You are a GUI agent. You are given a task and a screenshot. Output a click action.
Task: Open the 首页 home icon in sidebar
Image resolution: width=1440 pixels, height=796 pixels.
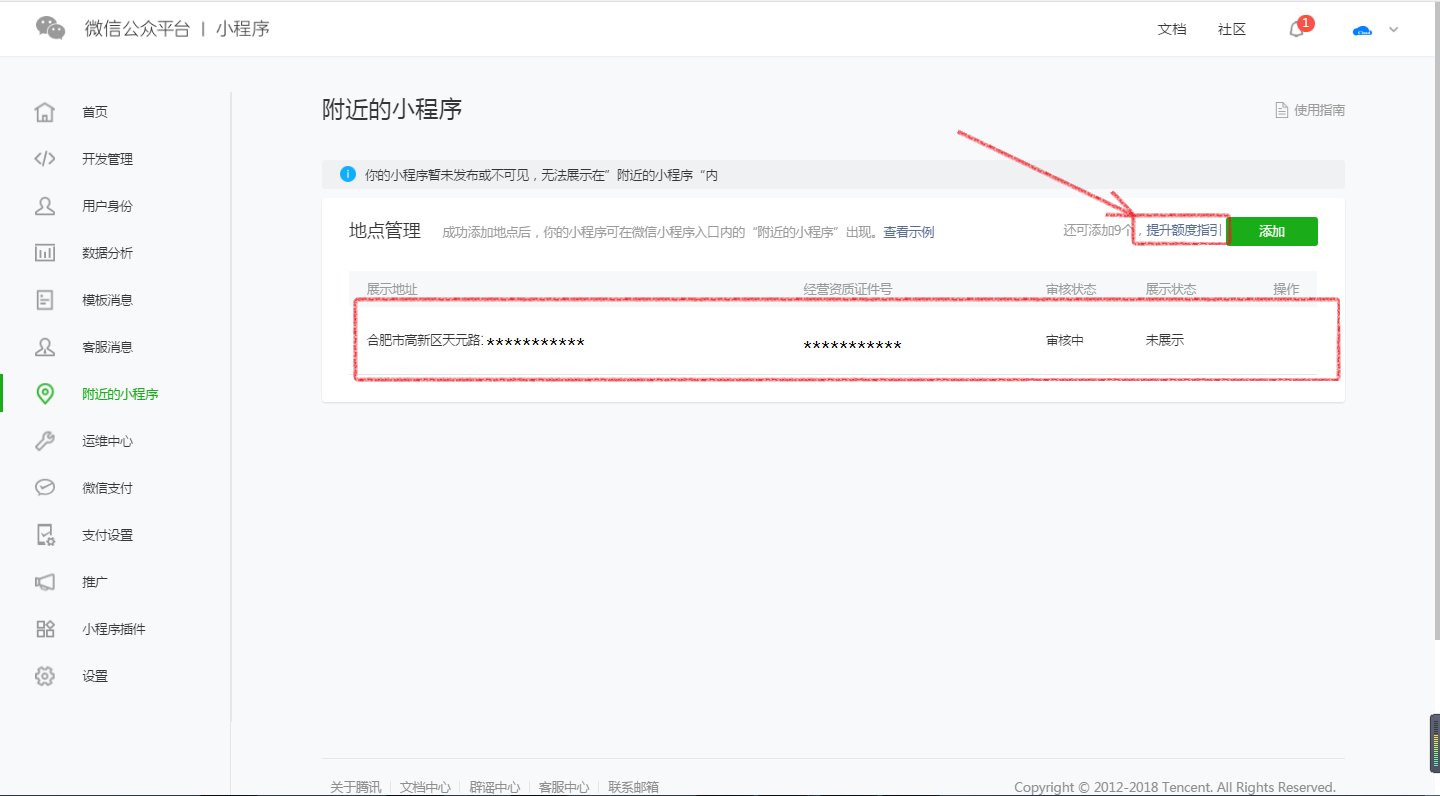[x=44, y=111]
